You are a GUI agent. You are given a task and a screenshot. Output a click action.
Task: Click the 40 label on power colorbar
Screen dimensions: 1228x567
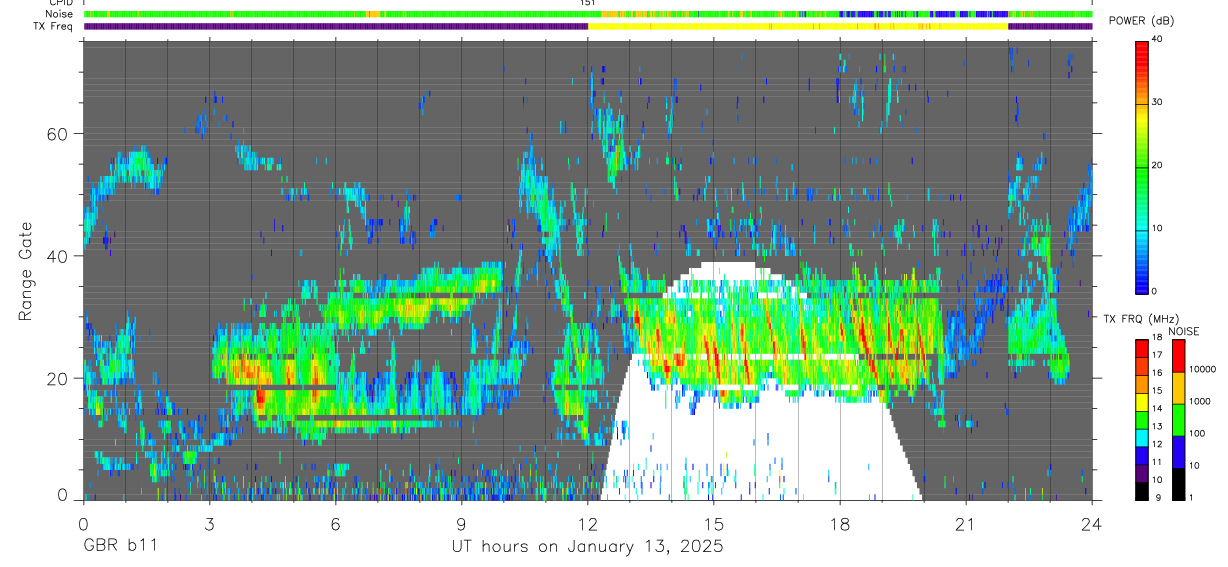tap(1158, 39)
